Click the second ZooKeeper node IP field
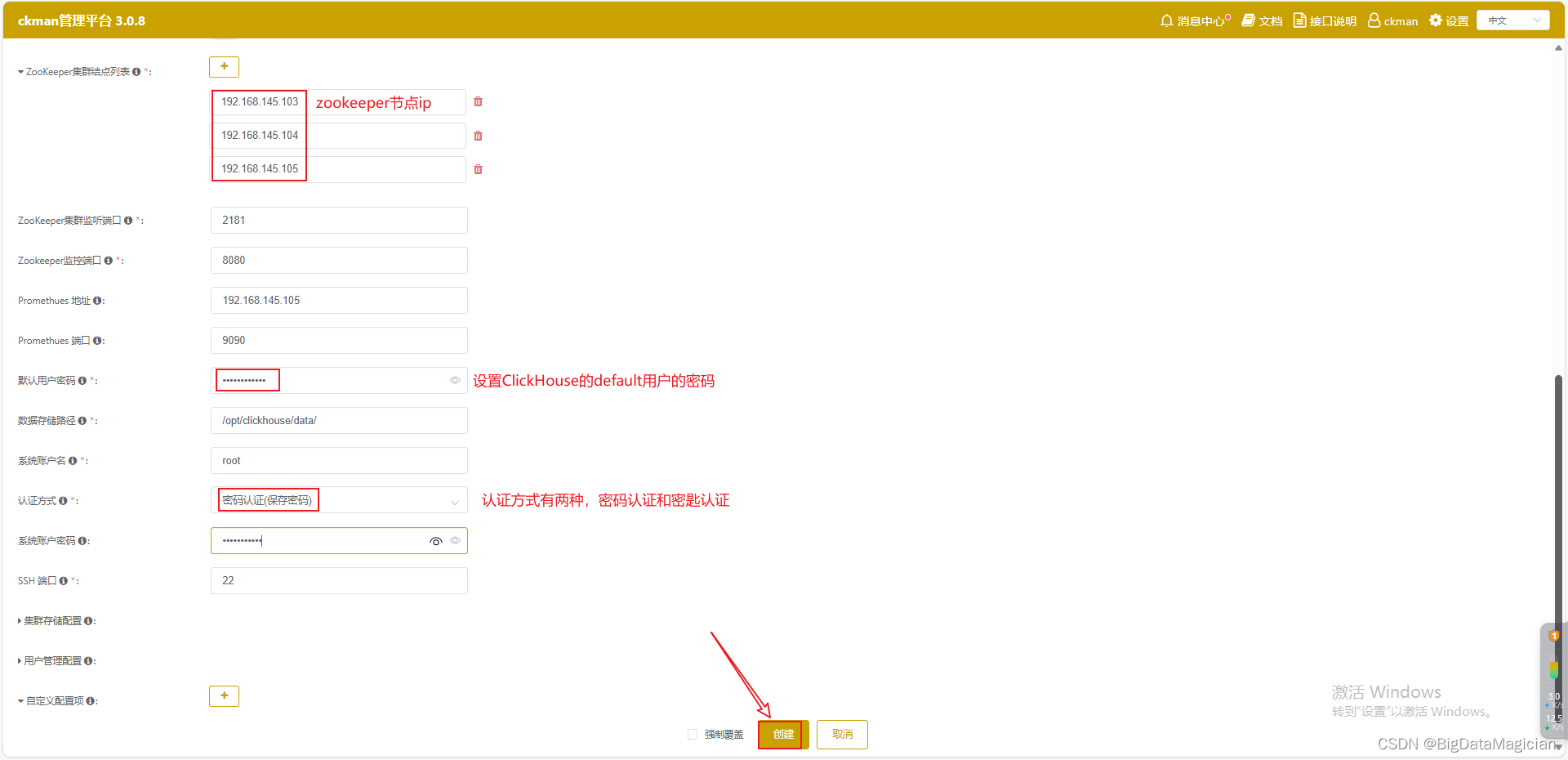Screen dimensions: 1568x760 [x=338, y=136]
